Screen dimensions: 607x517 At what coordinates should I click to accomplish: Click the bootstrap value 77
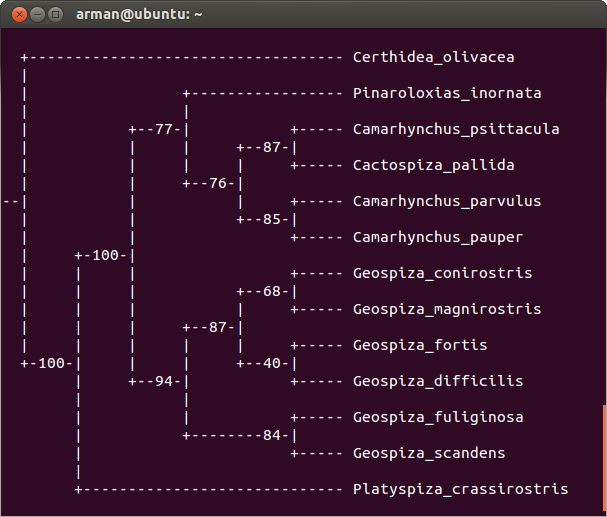tap(164, 129)
